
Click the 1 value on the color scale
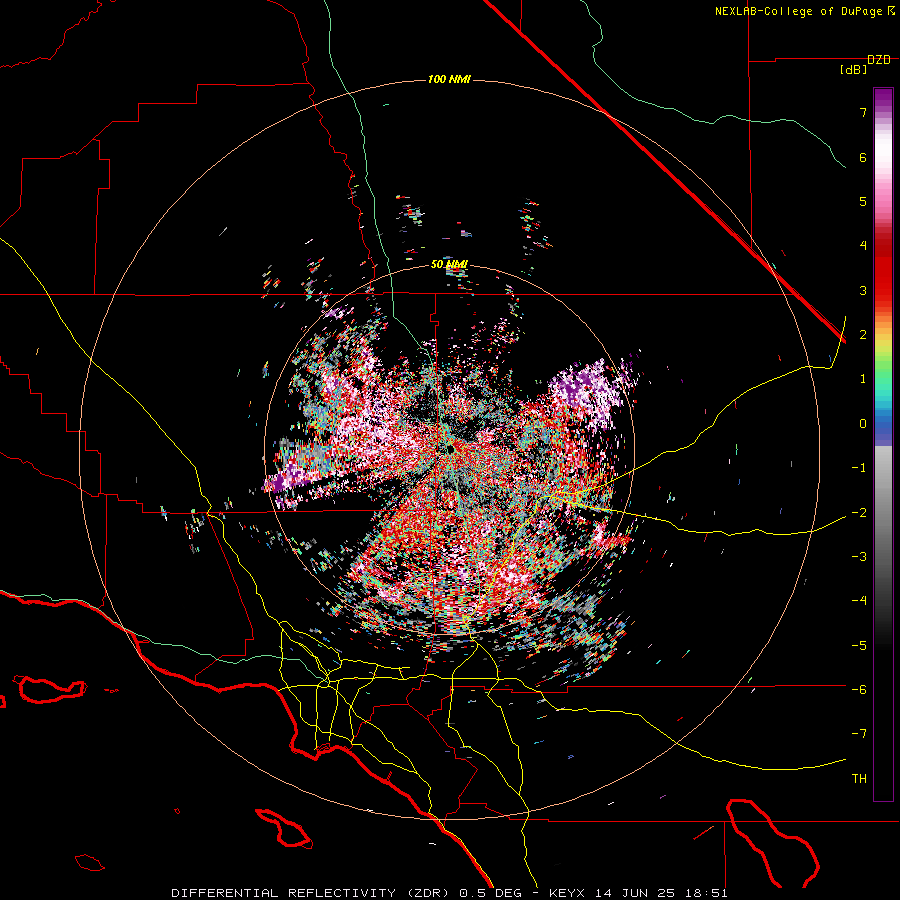(863, 379)
